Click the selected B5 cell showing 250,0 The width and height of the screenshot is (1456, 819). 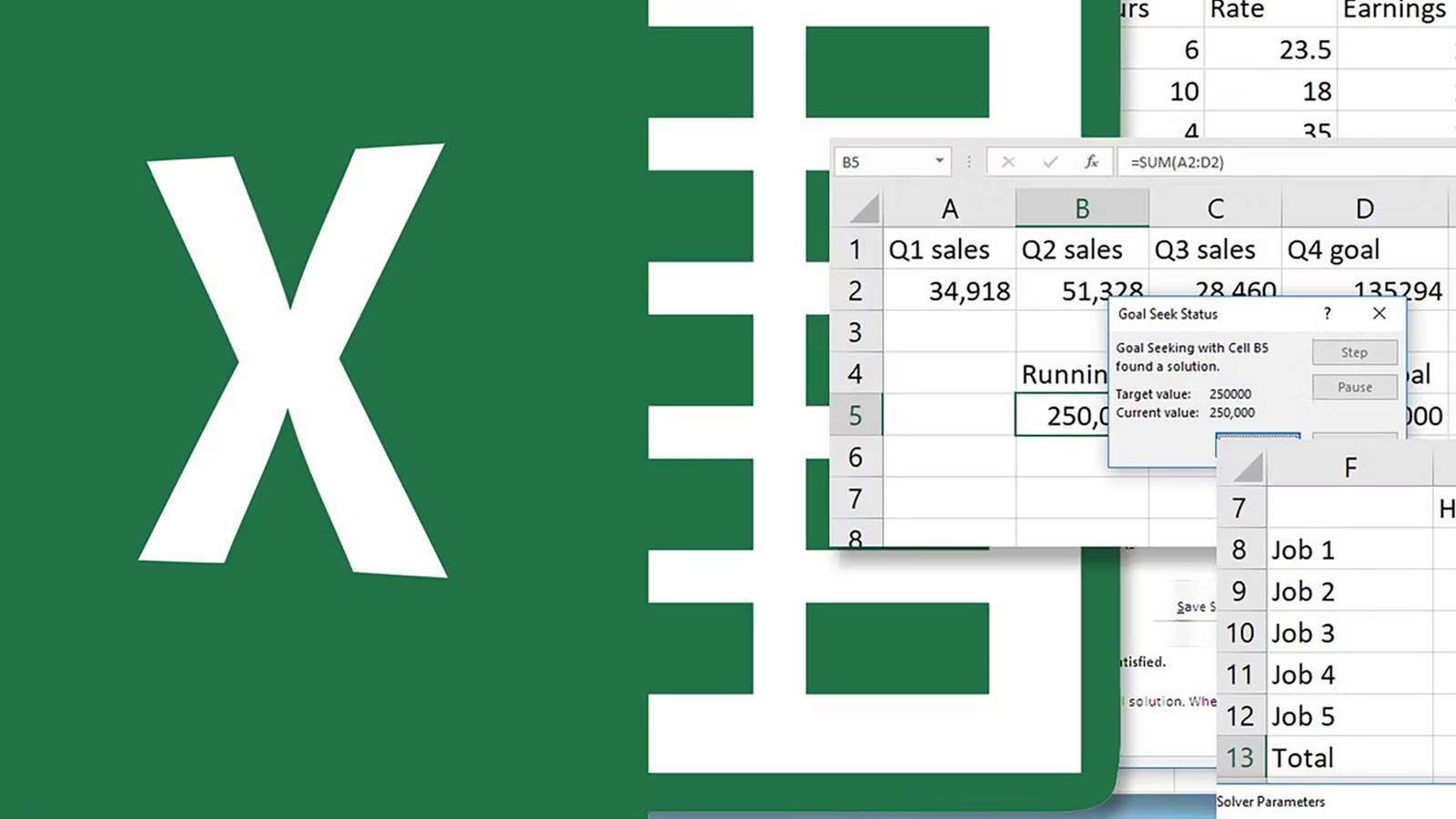click(x=1063, y=415)
